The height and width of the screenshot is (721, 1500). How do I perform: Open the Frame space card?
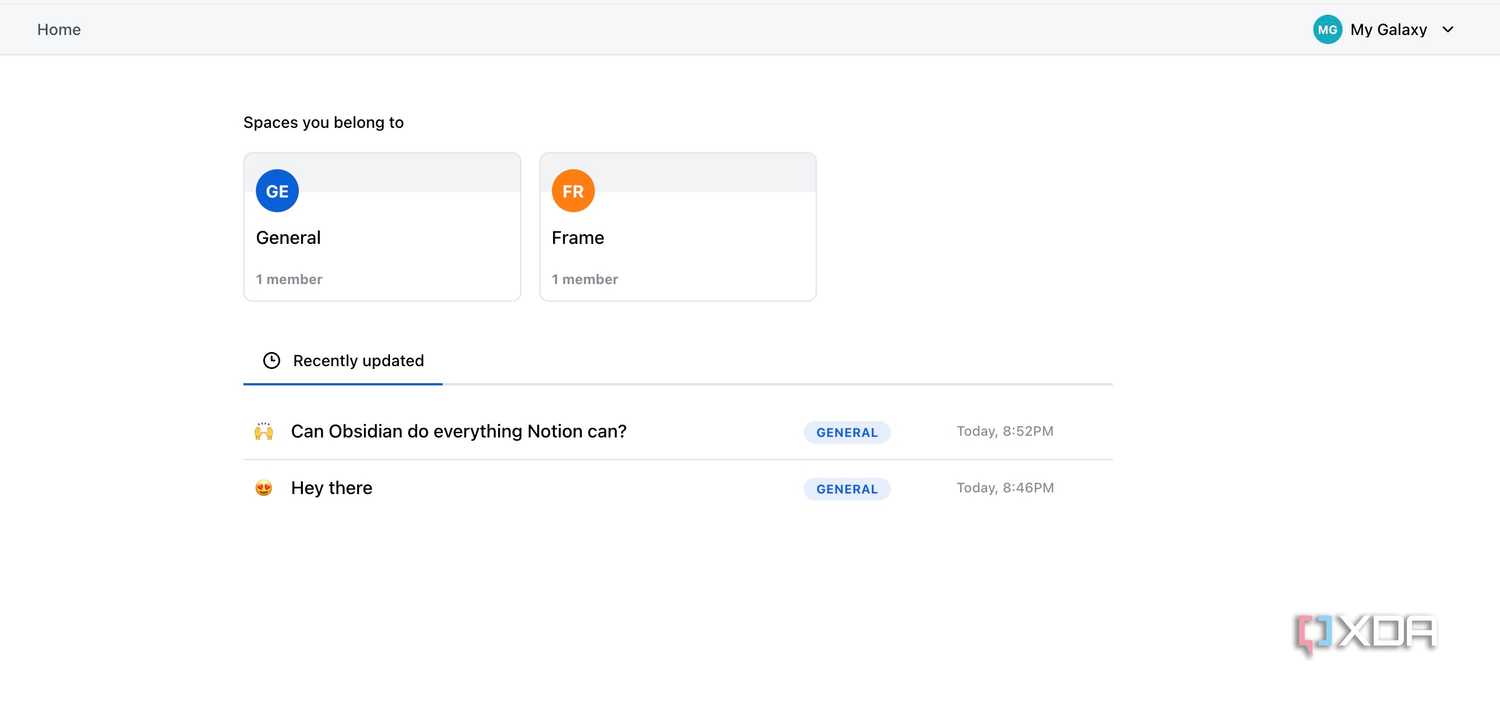[678, 227]
